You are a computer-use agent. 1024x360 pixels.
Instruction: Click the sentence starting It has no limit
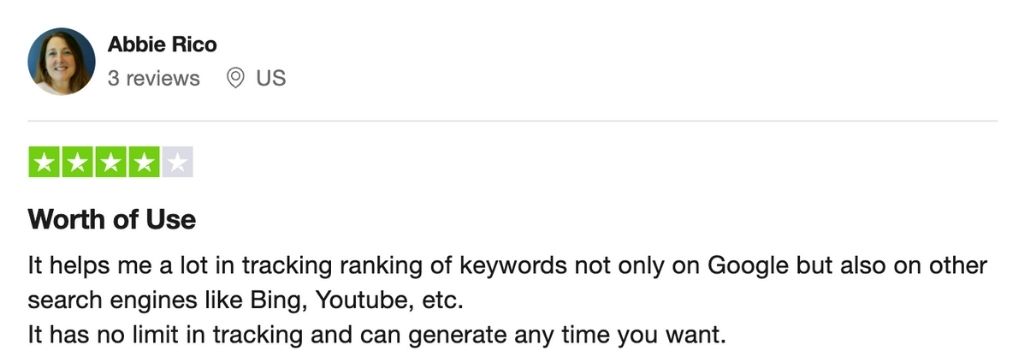377,336
